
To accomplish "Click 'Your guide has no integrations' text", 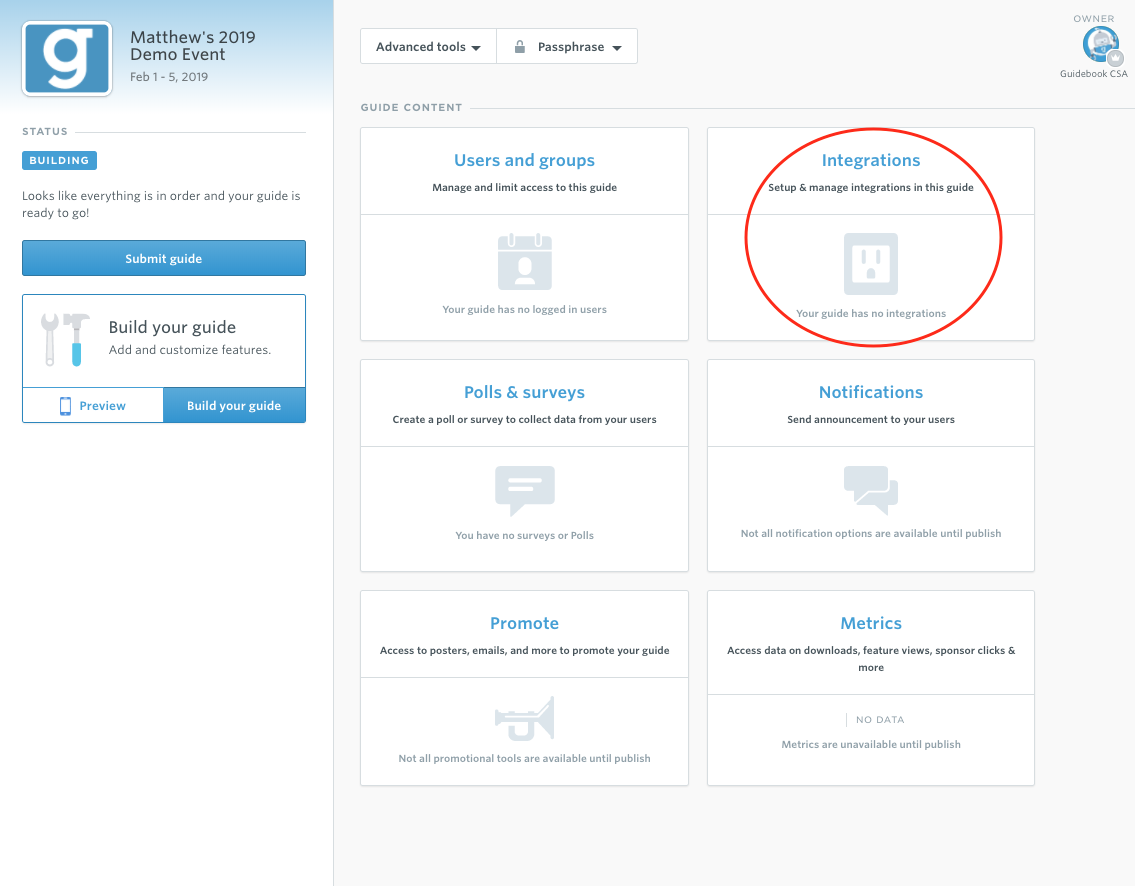I will tap(871, 313).
